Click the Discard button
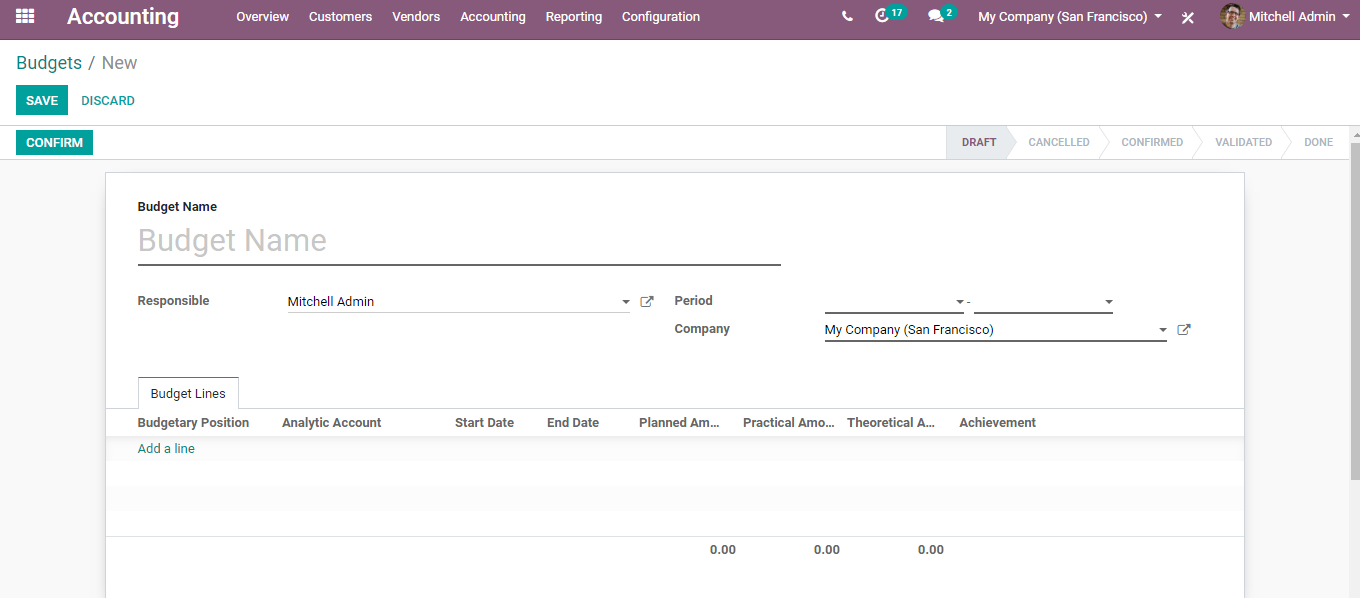Viewport: 1360px width, 598px height. [x=108, y=101]
